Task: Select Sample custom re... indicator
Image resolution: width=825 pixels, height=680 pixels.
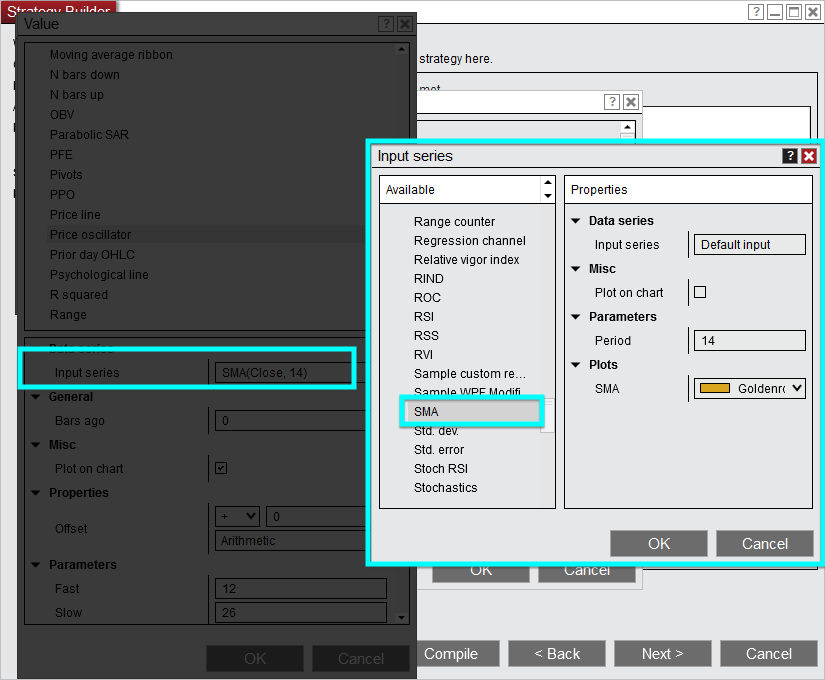Action: coord(469,374)
